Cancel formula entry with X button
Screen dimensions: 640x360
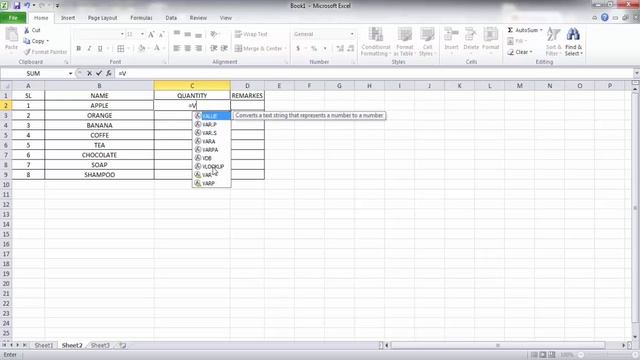pyautogui.click(x=89, y=73)
